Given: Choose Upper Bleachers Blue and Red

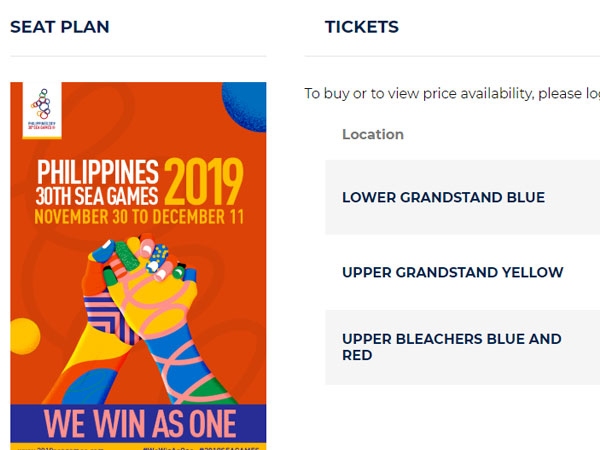Looking at the screenshot, I should coord(452,347).
